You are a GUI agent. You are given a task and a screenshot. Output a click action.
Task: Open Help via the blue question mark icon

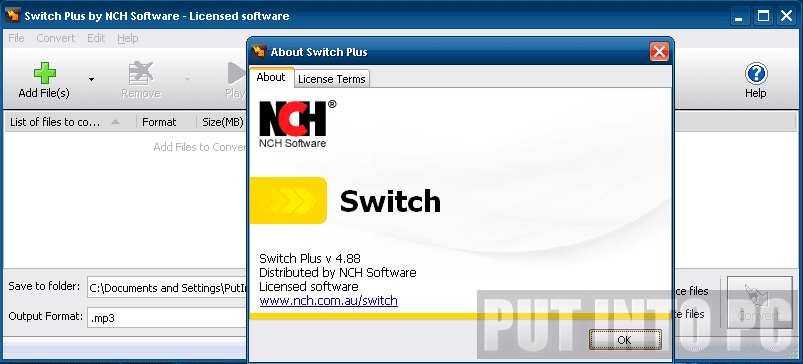756,74
